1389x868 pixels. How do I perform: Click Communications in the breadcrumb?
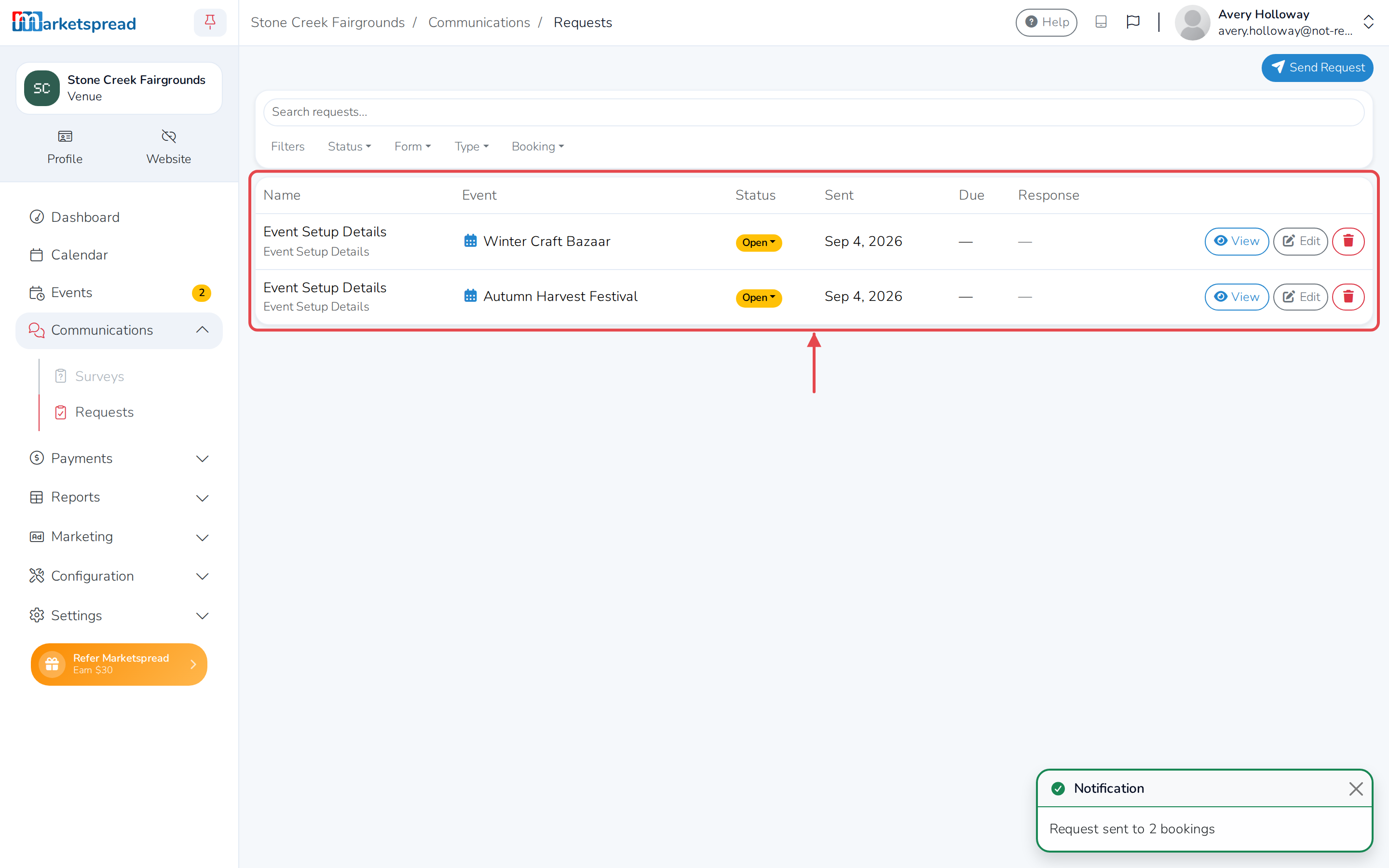tap(479, 22)
